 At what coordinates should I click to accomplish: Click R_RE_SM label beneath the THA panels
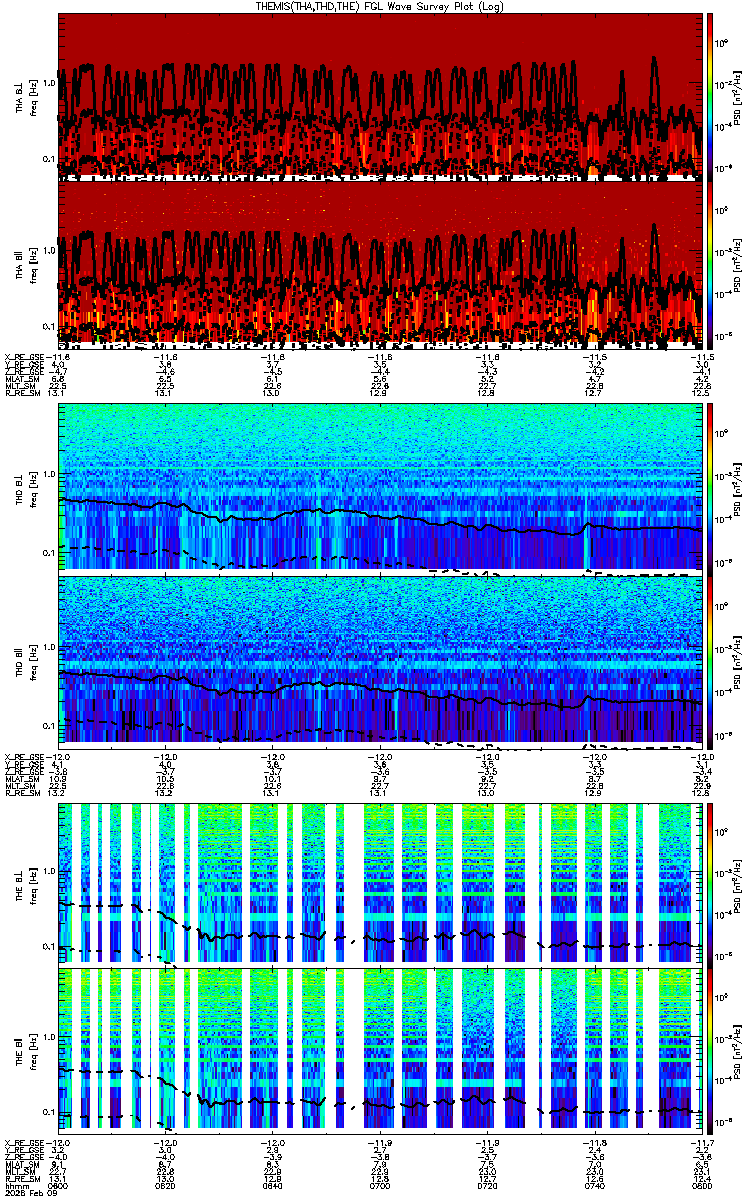tap(22, 393)
